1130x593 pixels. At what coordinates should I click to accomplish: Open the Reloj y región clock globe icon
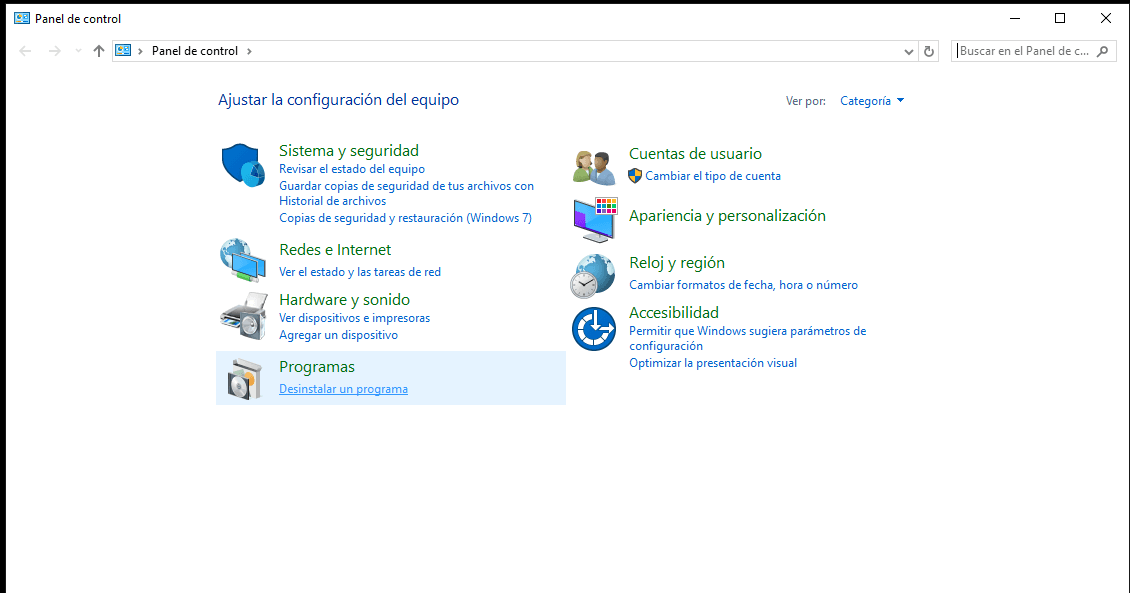coord(593,276)
